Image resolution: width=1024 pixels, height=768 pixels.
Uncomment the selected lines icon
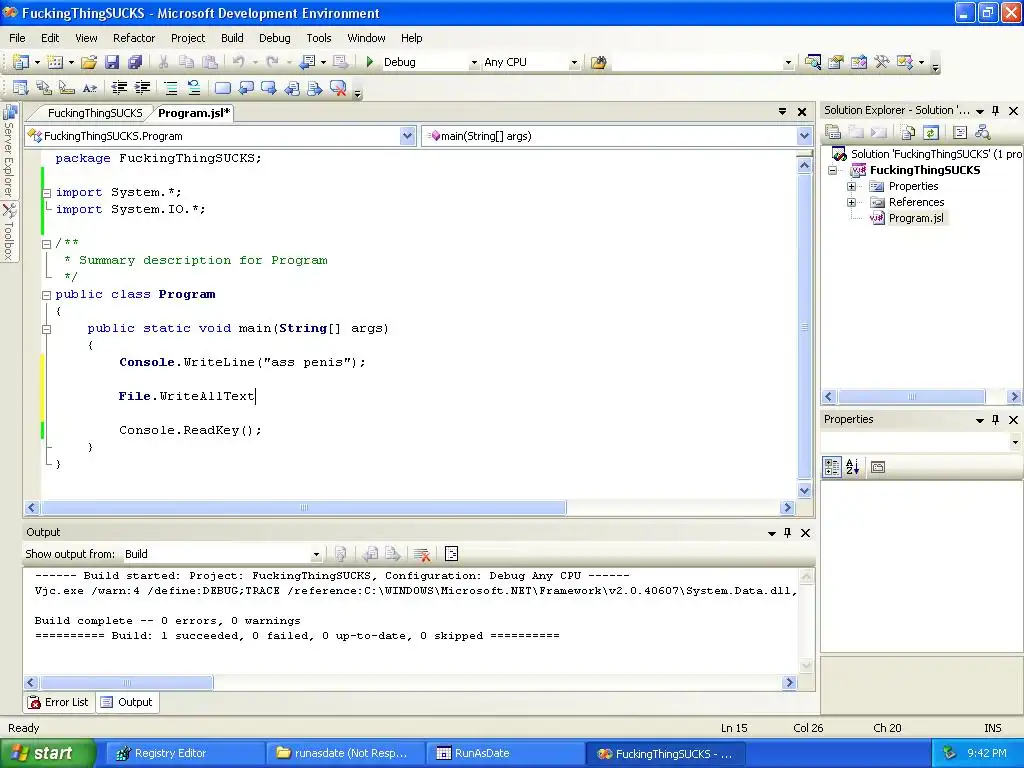pyautogui.click(x=193, y=88)
